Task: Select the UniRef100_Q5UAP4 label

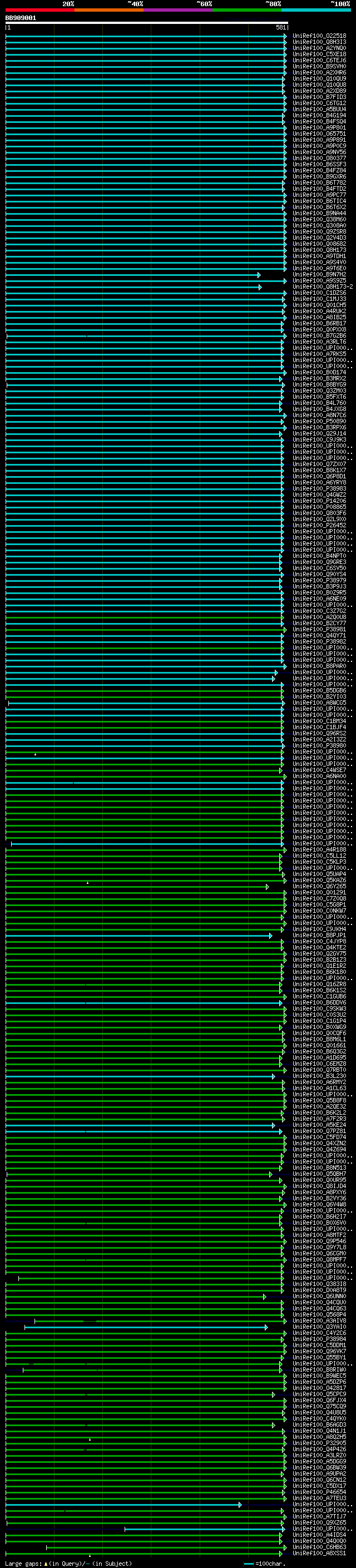Action: [x=319, y=874]
